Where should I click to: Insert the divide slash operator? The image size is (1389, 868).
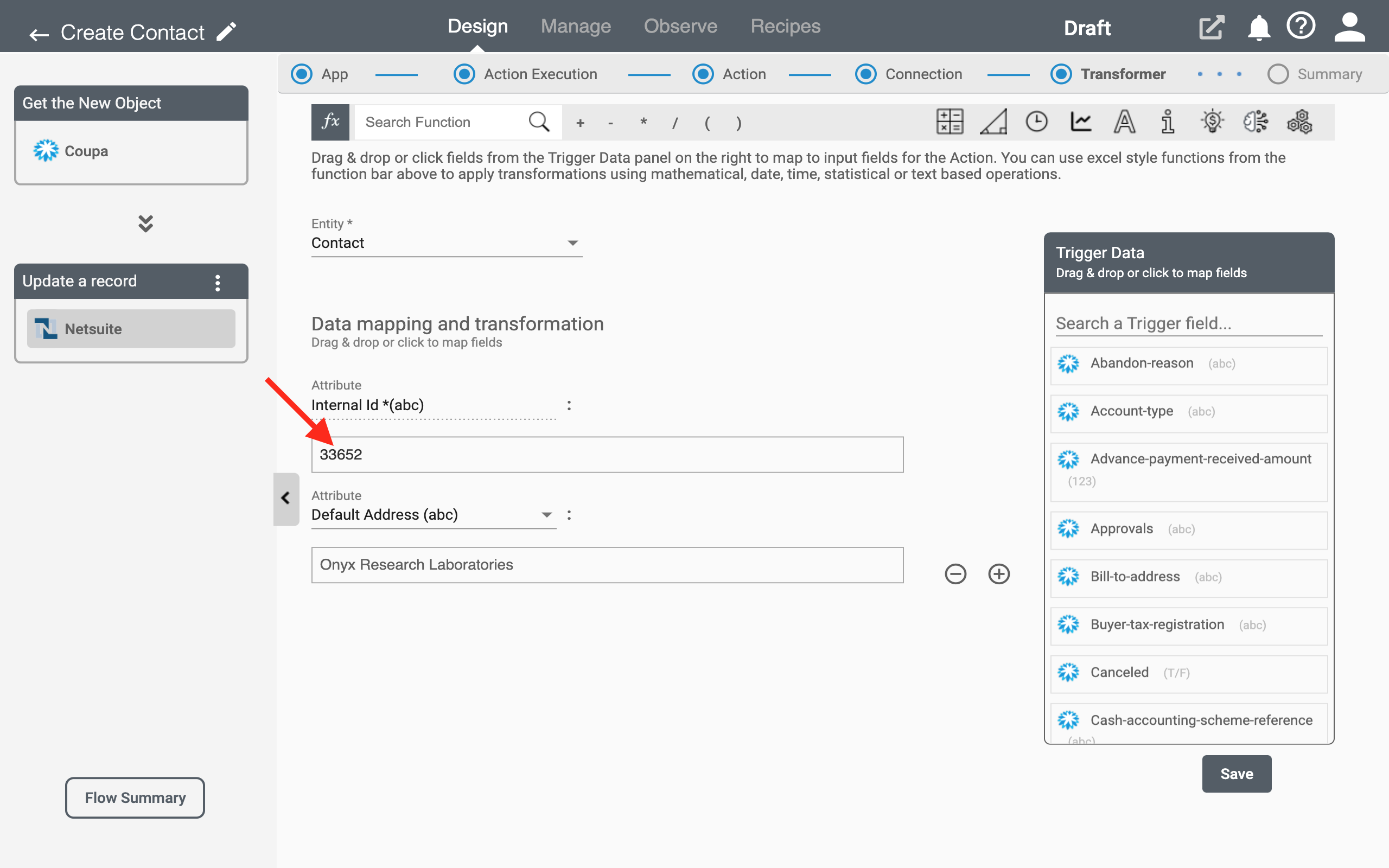(675, 123)
